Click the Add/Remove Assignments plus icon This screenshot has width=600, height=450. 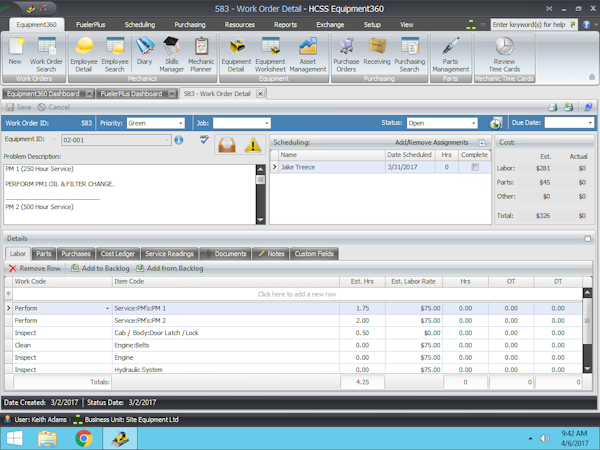tap(481, 143)
